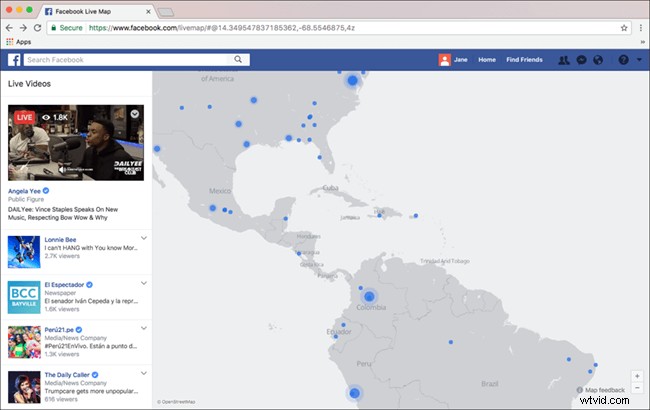Screen dimensions: 650x410
Task: Open Angela Yee page link
Action: pyautogui.click(x=24, y=191)
